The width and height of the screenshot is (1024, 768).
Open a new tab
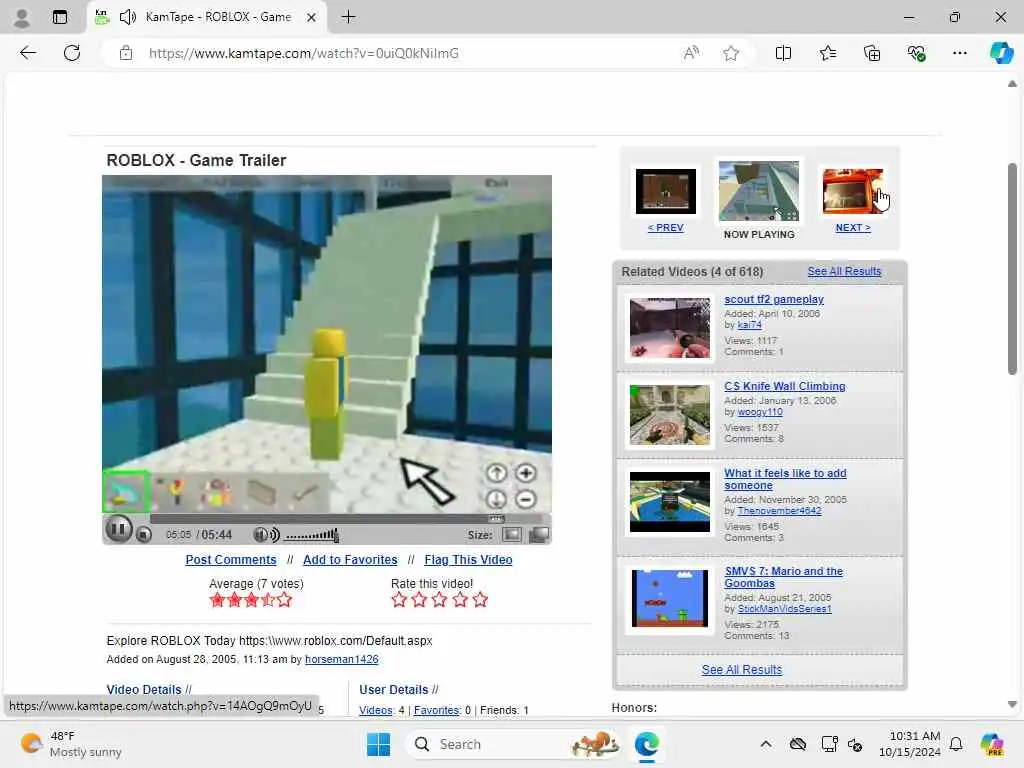click(x=349, y=17)
